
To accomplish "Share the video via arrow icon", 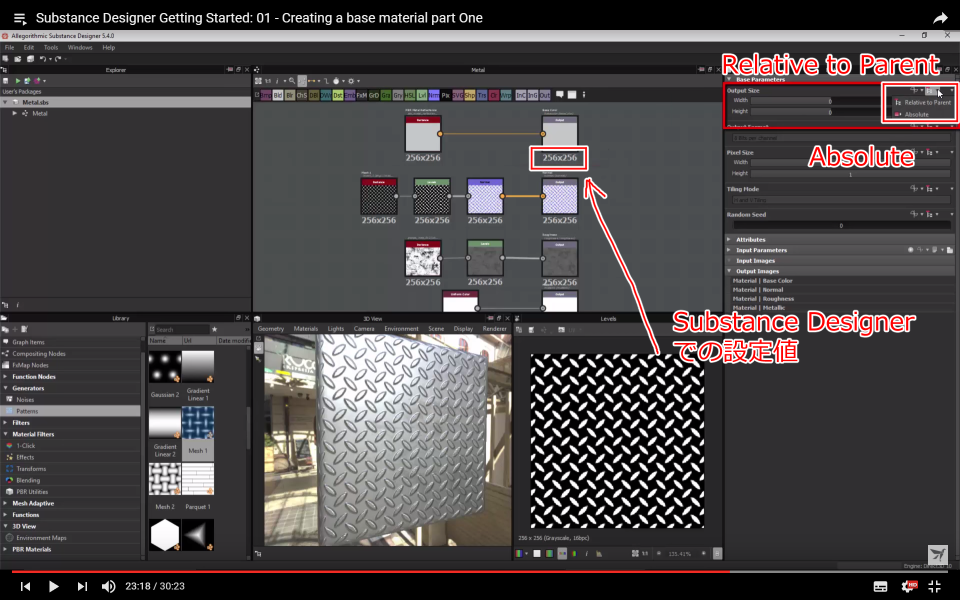I will click(x=940, y=18).
